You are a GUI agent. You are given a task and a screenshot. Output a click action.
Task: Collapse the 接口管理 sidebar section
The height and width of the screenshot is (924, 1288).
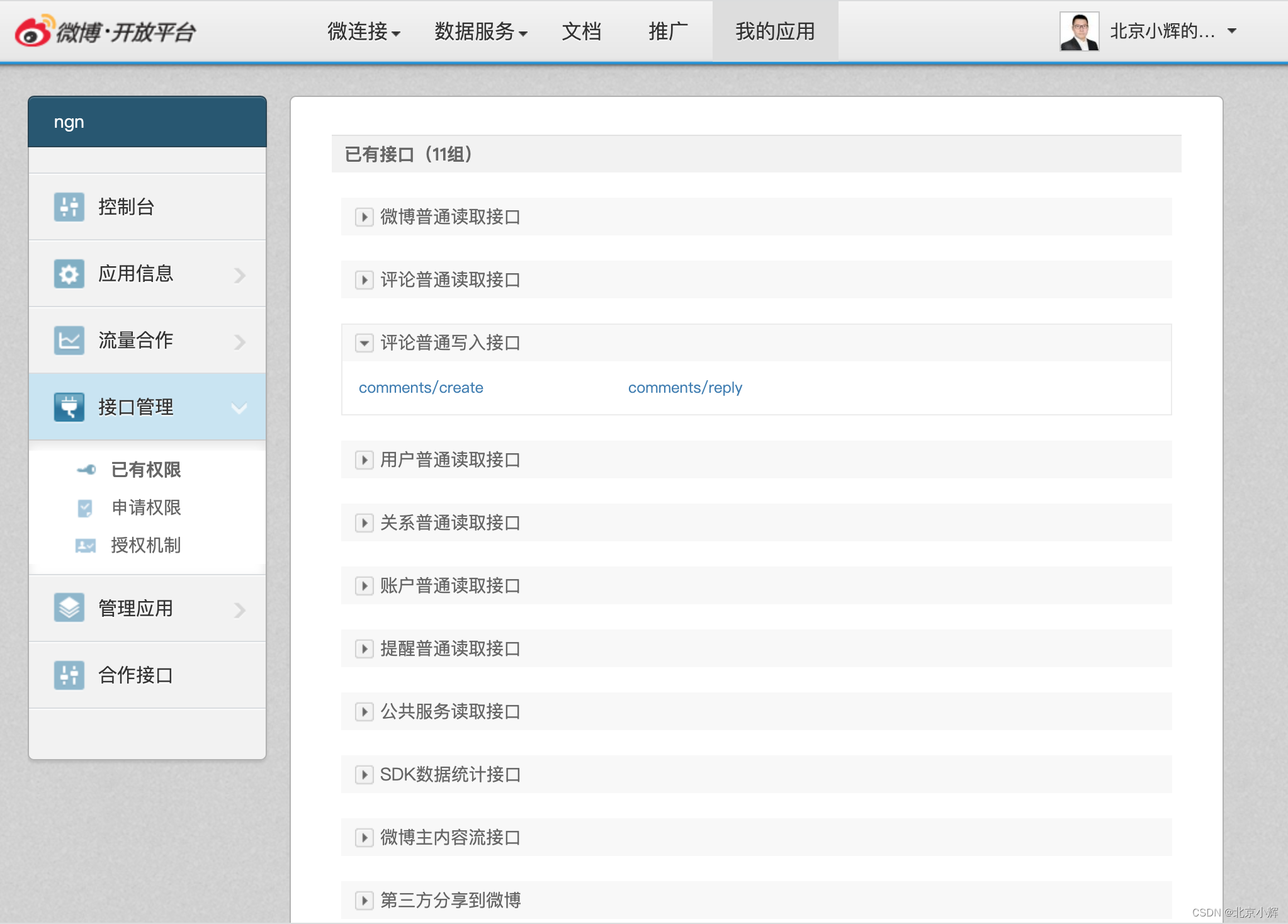point(147,407)
